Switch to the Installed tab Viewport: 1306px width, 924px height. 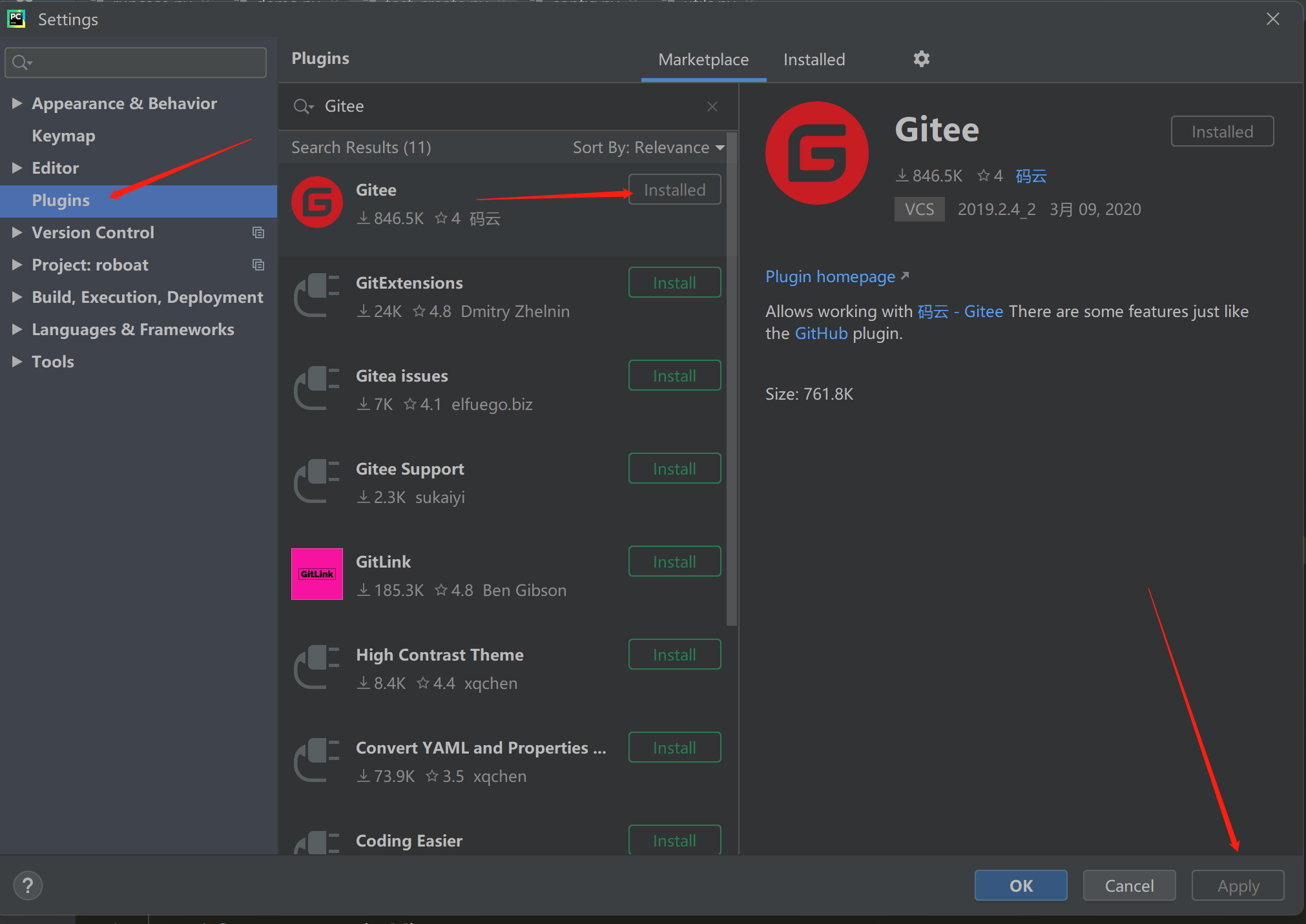(x=814, y=59)
